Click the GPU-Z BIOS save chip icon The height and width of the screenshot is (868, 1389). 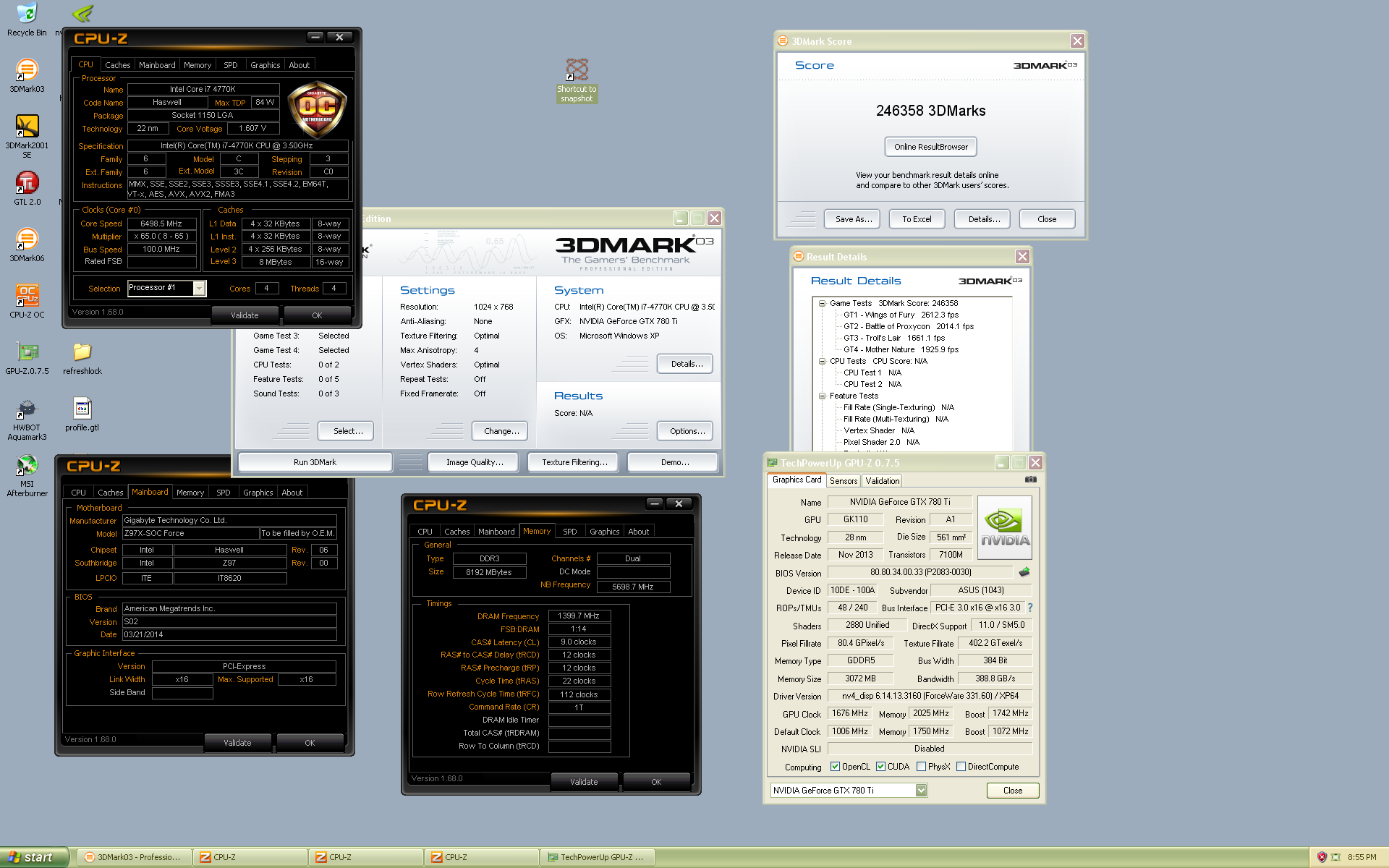point(1024,572)
